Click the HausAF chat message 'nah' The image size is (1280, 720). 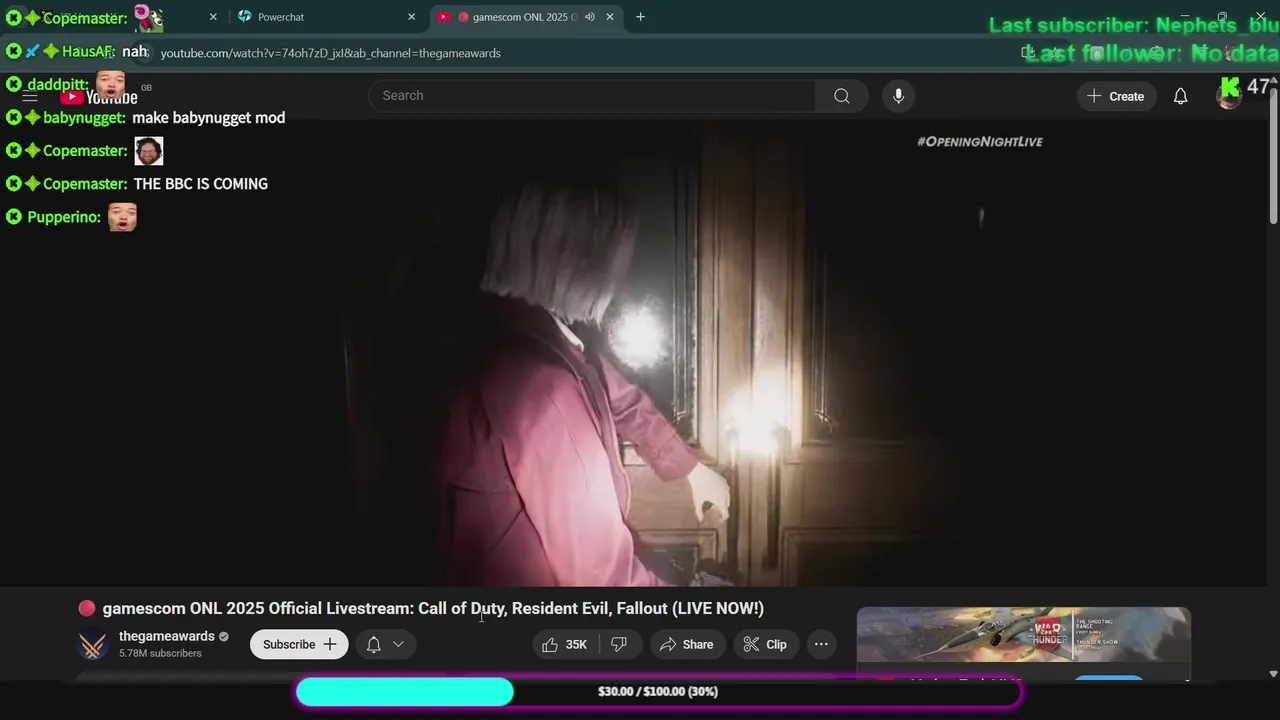tap(135, 51)
